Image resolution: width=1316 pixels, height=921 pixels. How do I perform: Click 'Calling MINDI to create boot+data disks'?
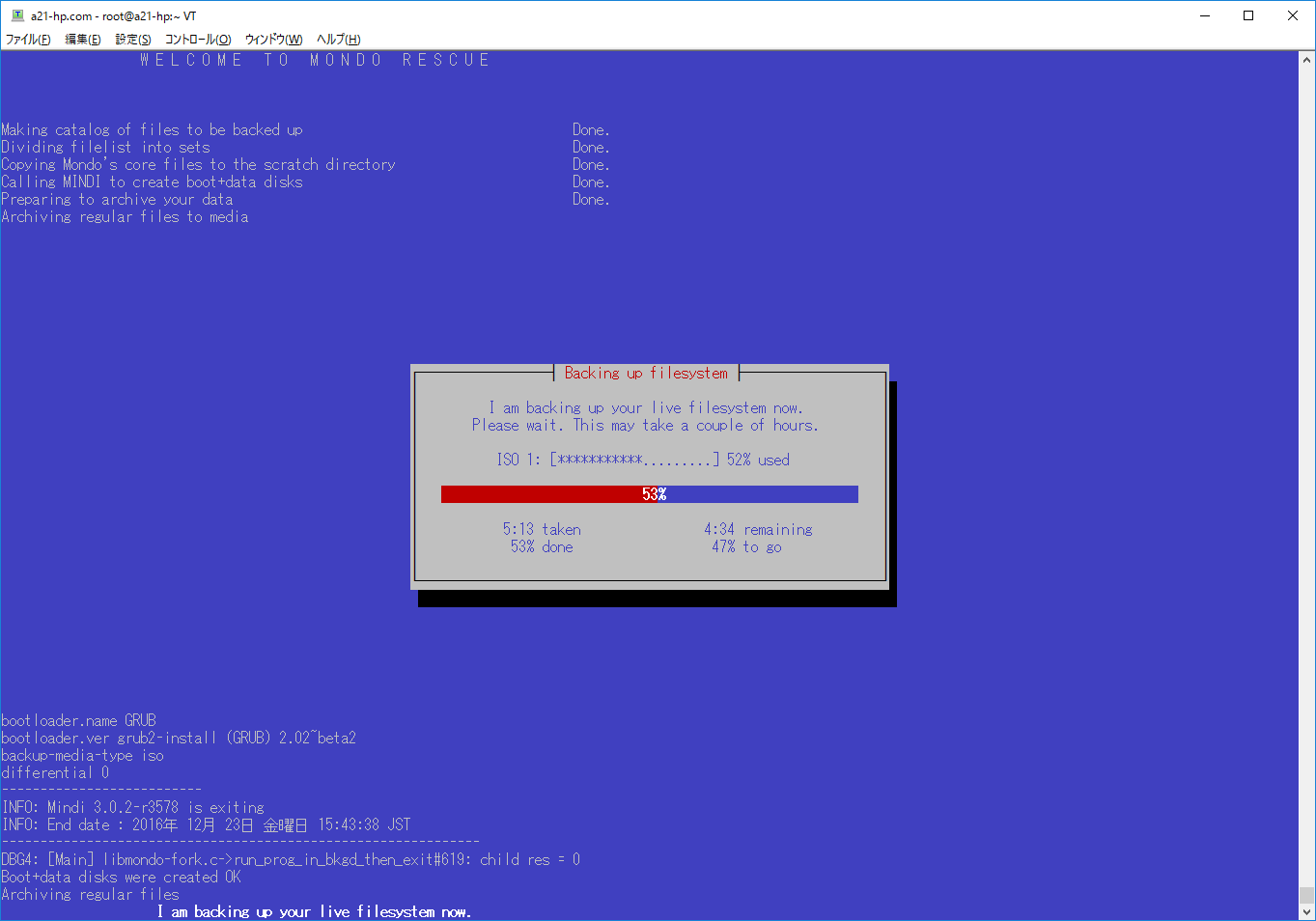[x=152, y=181]
